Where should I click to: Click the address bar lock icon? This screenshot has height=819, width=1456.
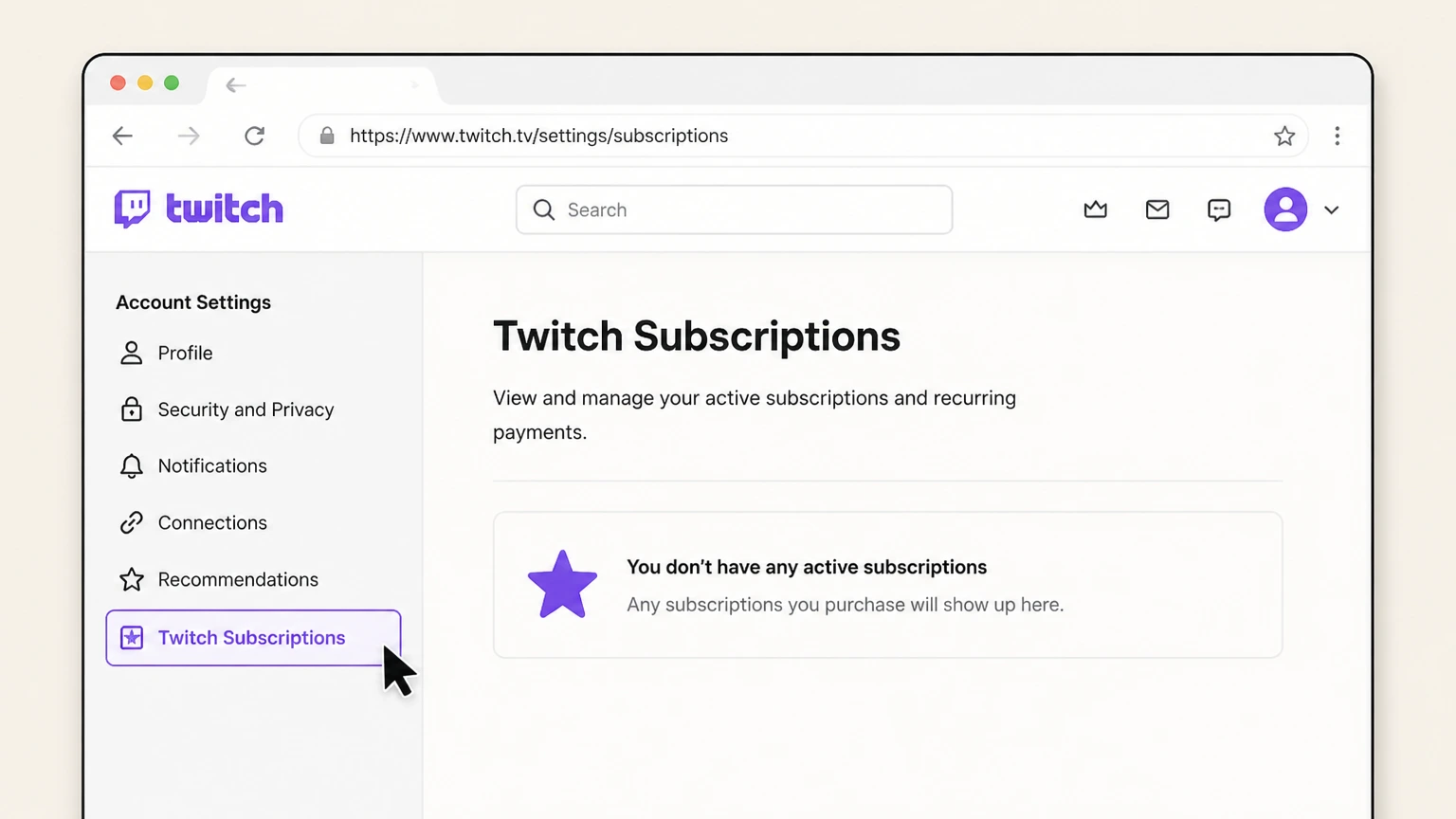(327, 136)
